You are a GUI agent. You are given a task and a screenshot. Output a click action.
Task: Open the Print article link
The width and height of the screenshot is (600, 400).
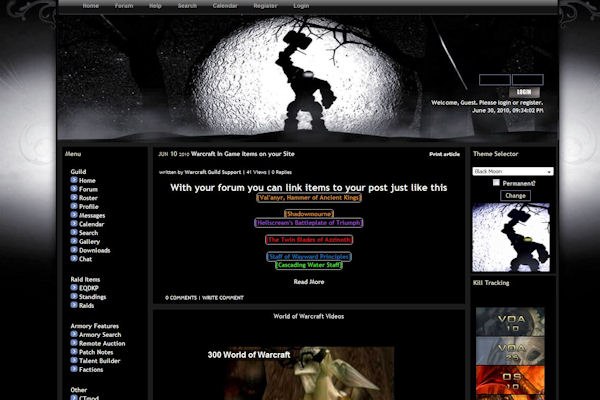(x=445, y=154)
